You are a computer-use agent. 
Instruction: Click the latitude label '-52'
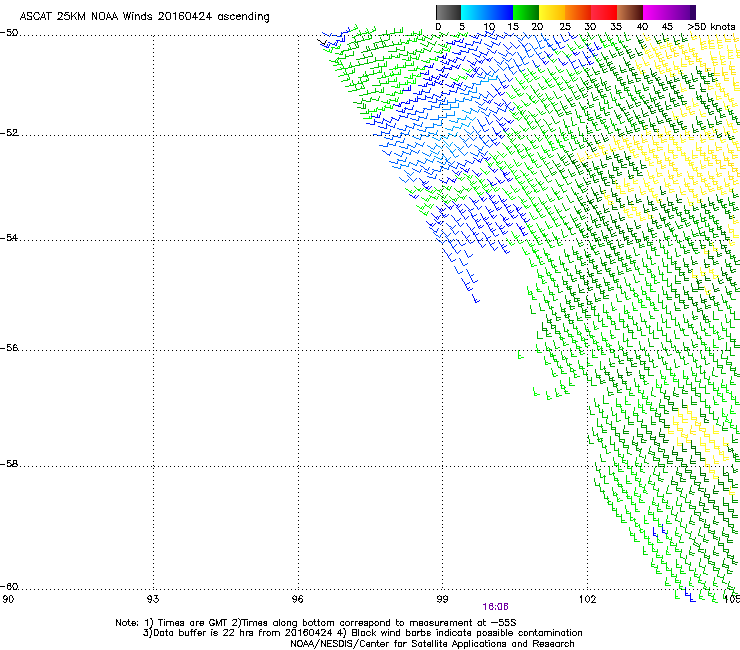[9, 133]
